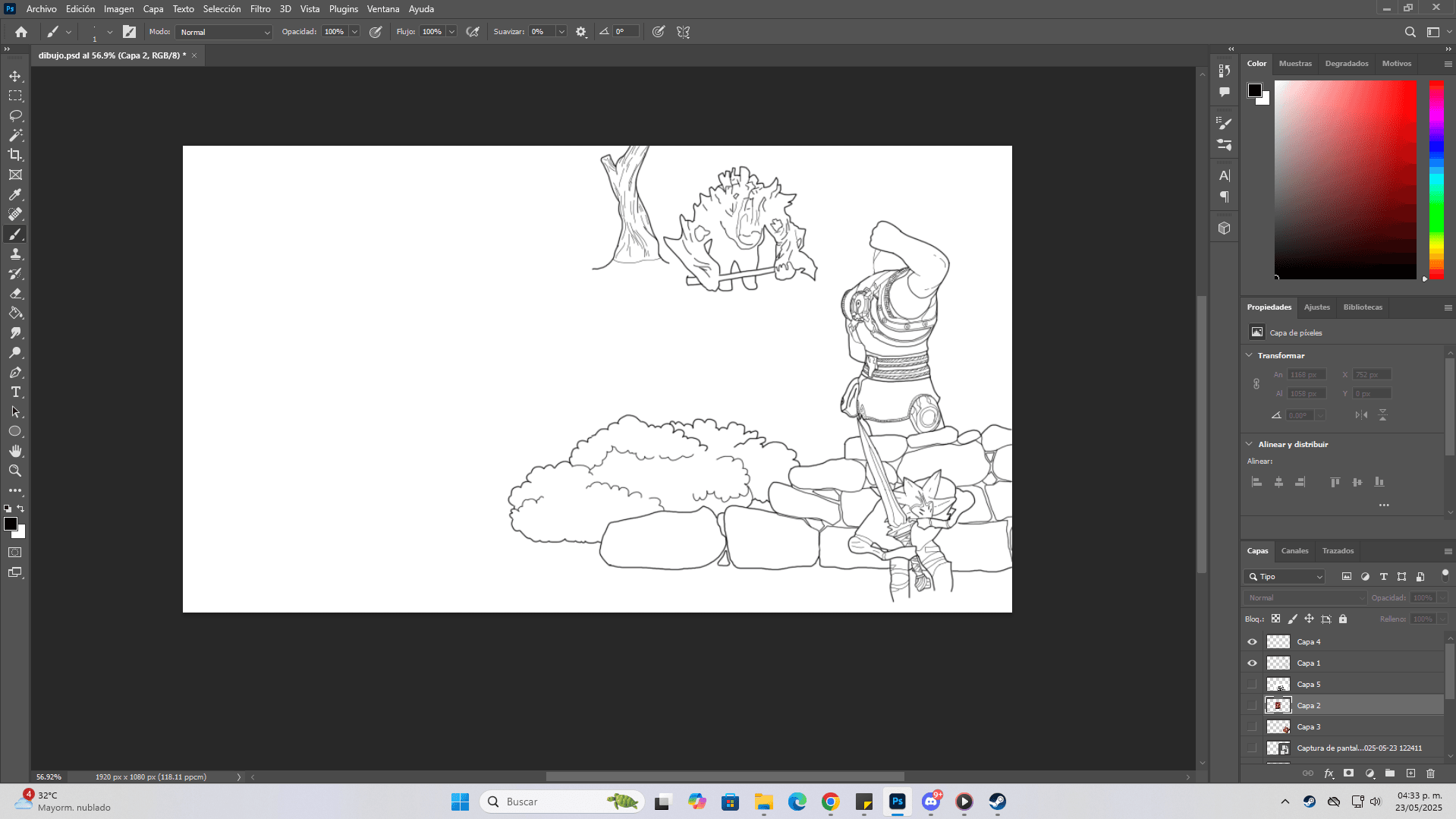The width and height of the screenshot is (1456, 819).
Task: Switch to the Canales tab
Action: click(x=1294, y=551)
